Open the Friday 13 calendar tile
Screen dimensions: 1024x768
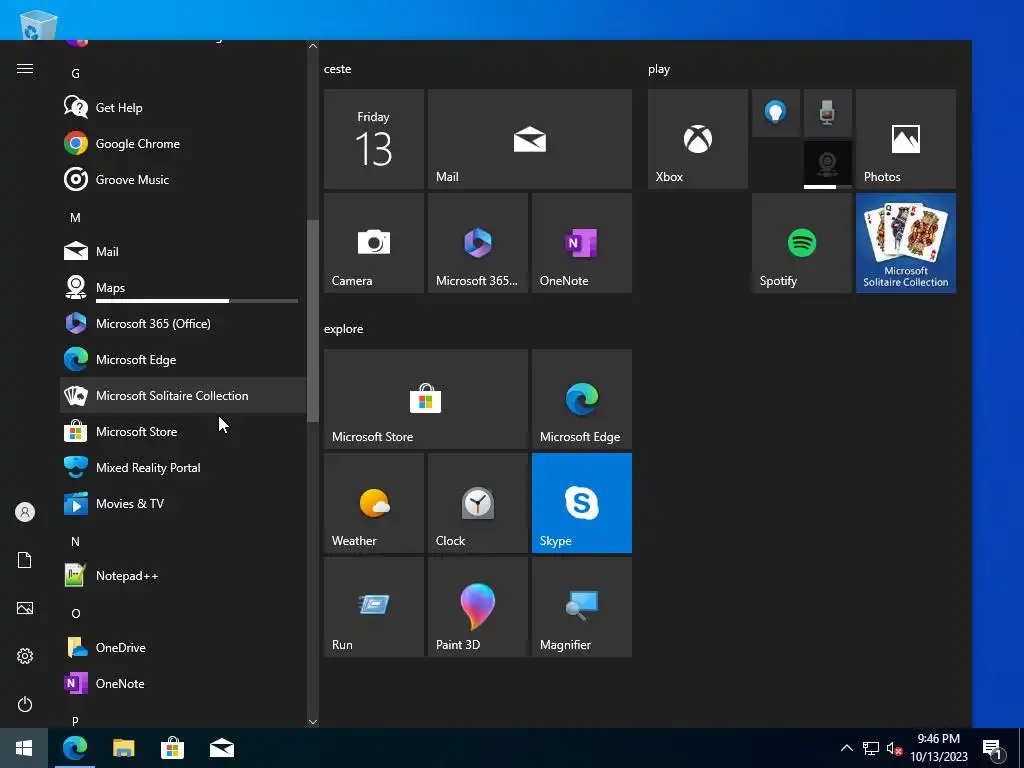(374, 139)
